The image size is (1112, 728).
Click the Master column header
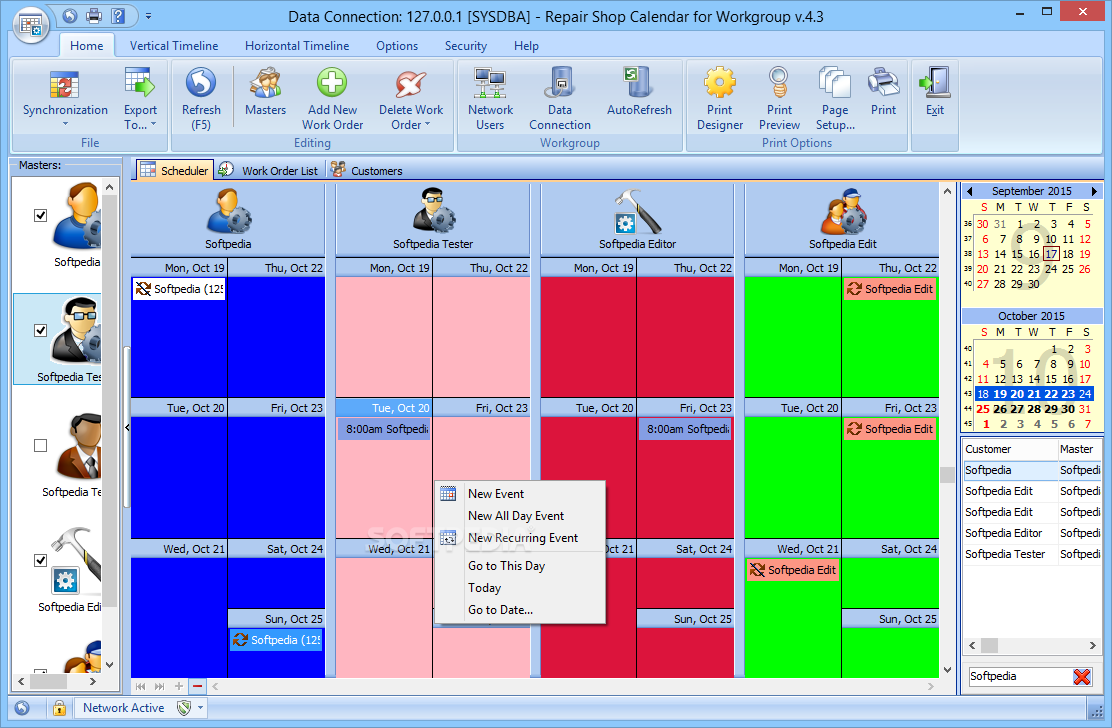1079,449
